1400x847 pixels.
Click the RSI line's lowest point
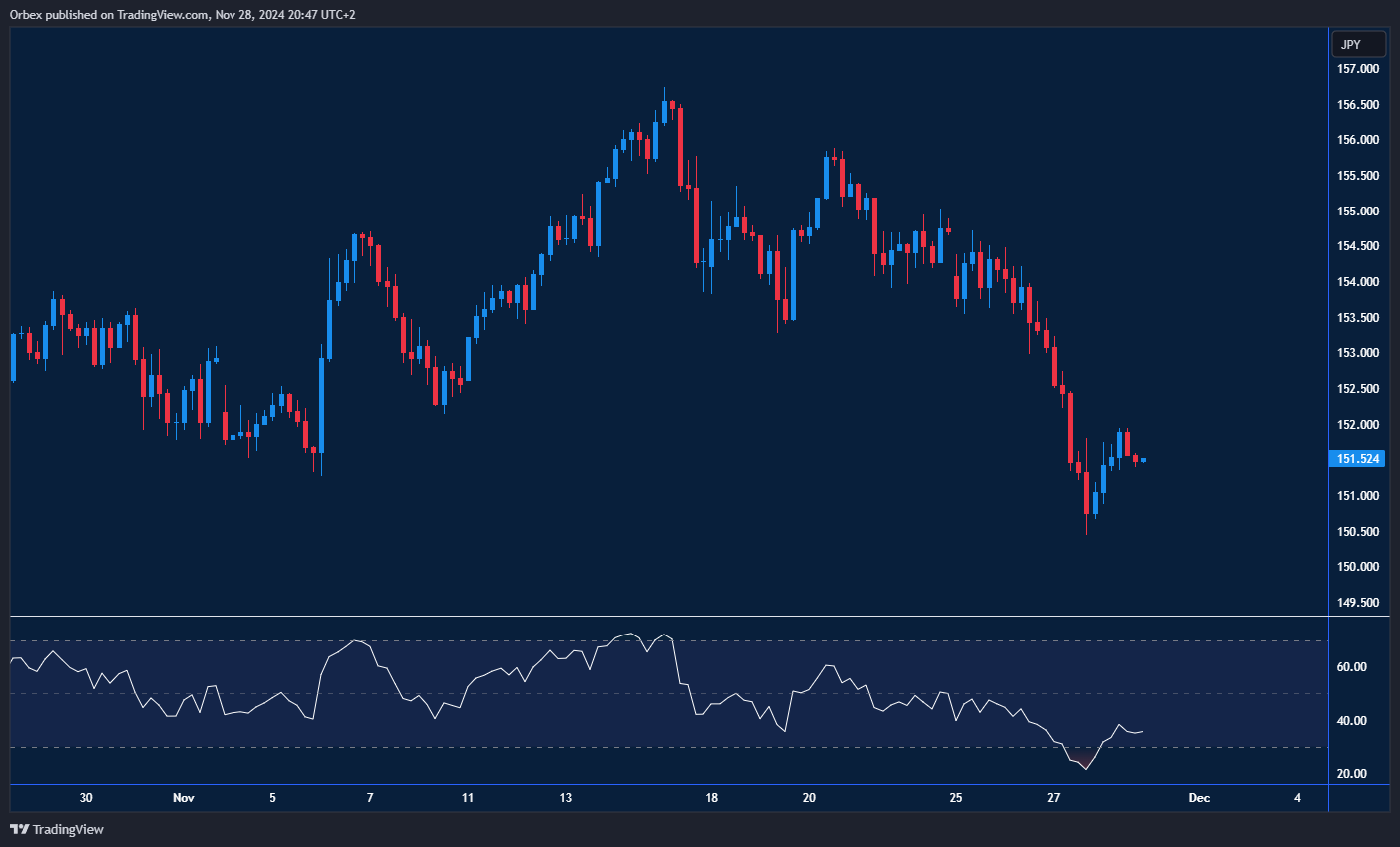[x=1085, y=769]
